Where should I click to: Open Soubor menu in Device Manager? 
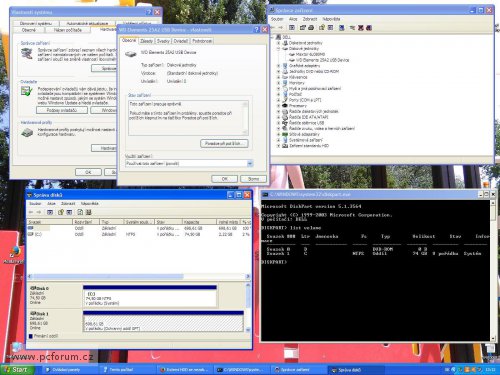pyautogui.click(x=277, y=19)
